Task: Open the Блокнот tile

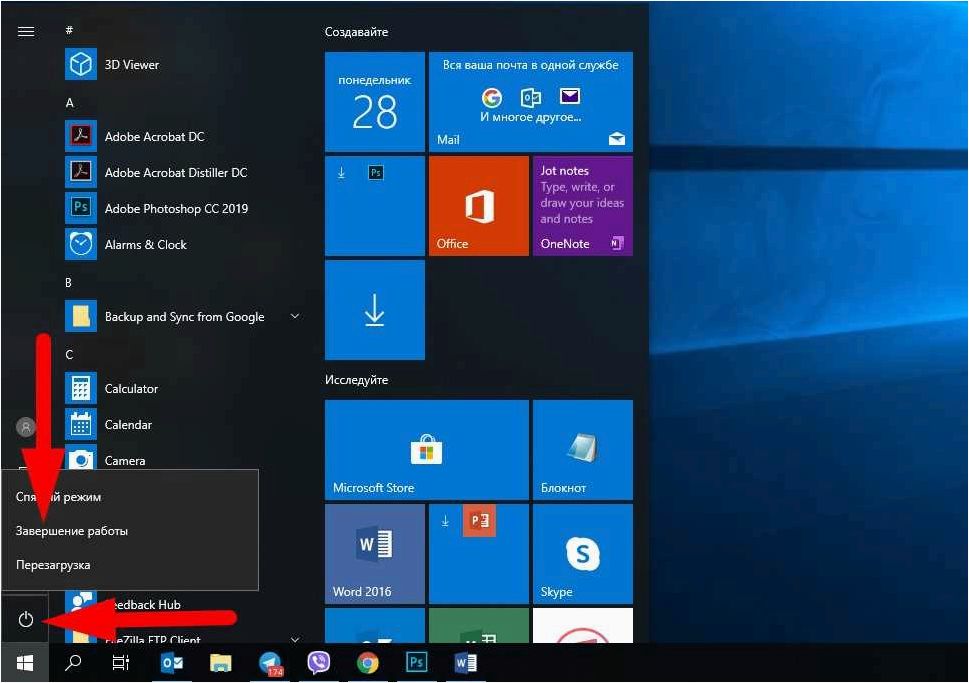Action: click(x=583, y=450)
